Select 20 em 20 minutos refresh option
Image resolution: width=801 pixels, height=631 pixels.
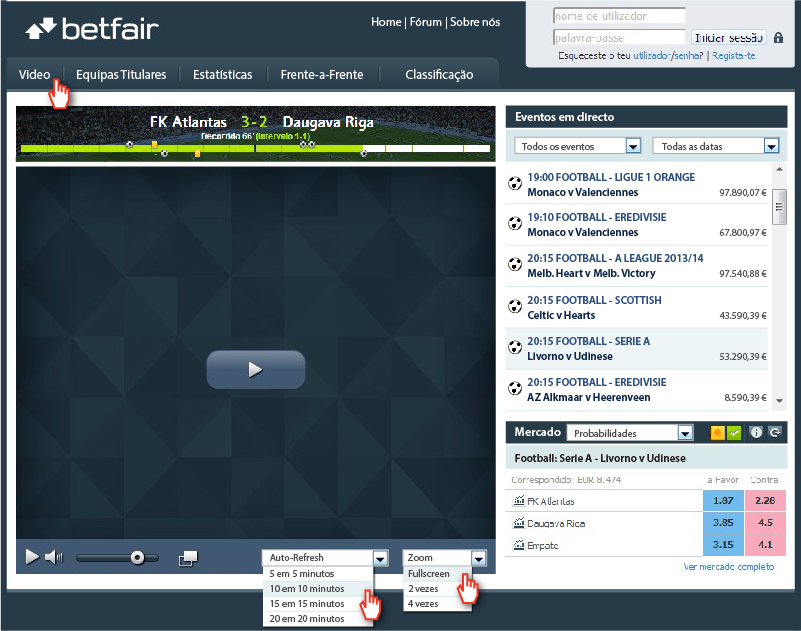[318, 618]
